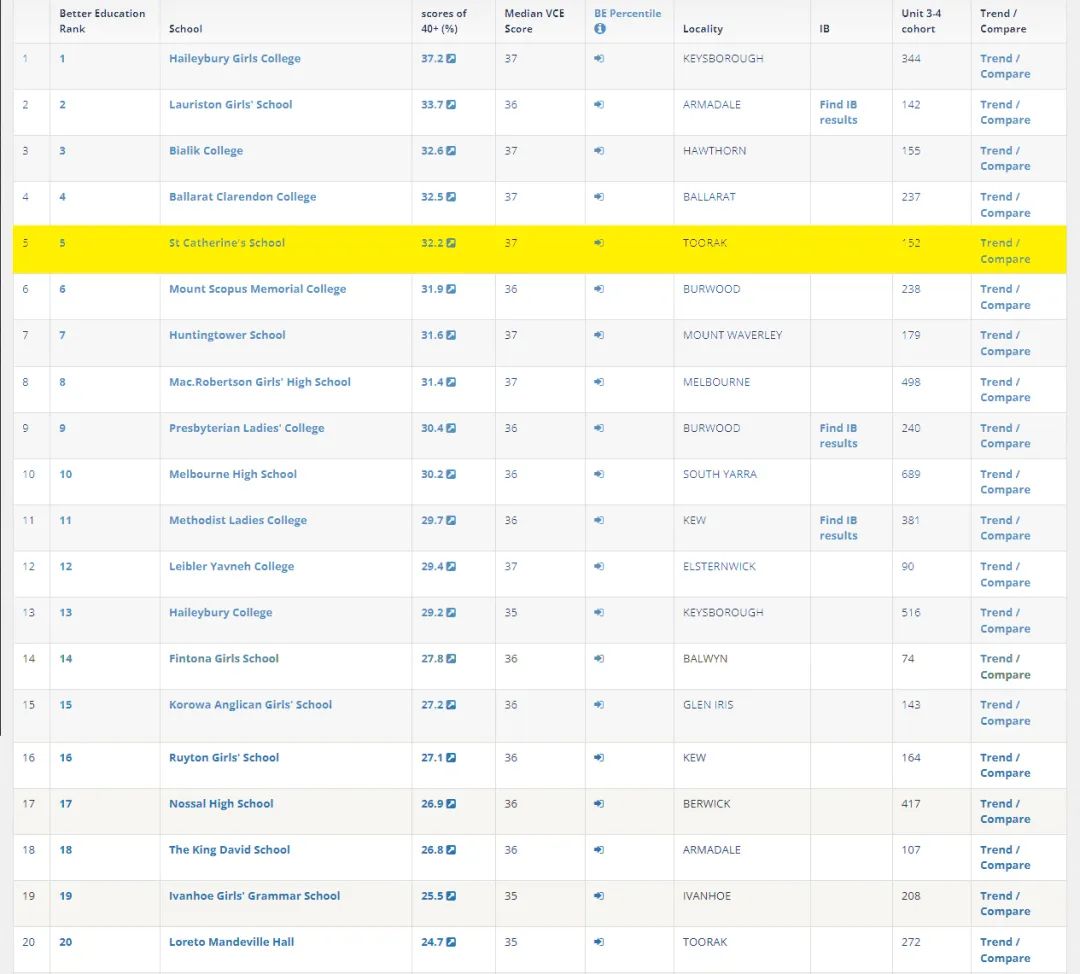Viewport: 1080px width, 974px height.
Task: Select the KEYSBOROUGH locality in row 1
Action: (x=723, y=59)
